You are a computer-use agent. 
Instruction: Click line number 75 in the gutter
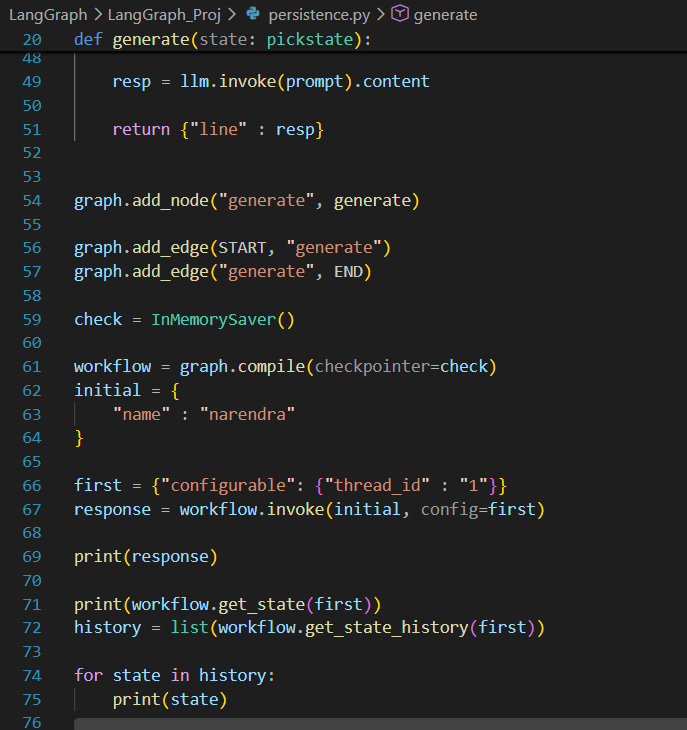[x=32, y=700]
